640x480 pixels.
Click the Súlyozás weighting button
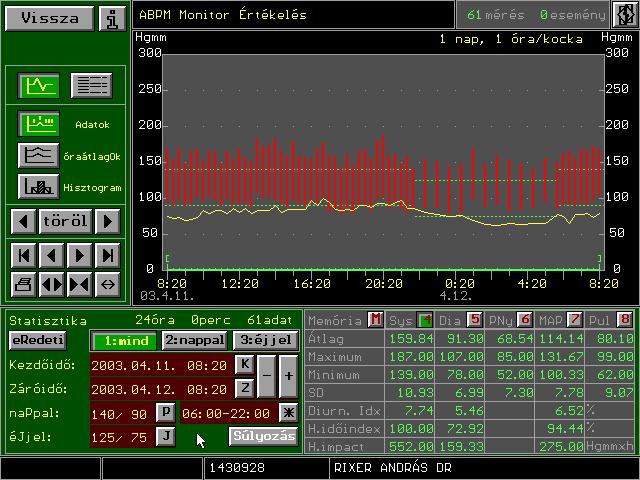(264, 436)
